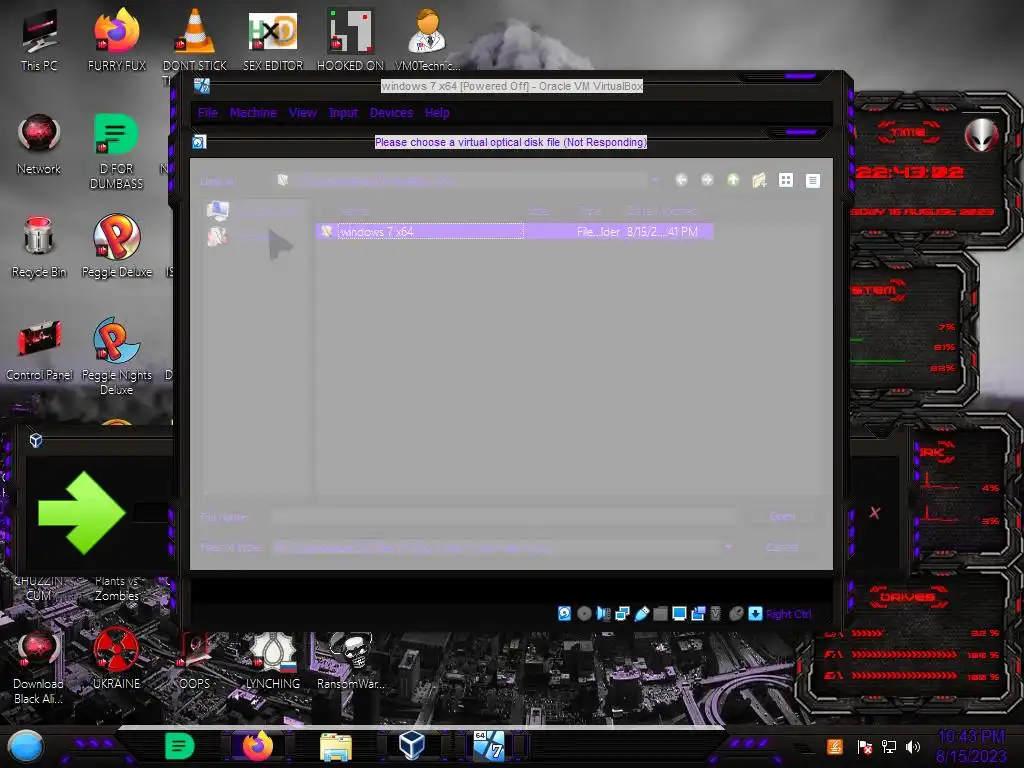Click the green arrow in VirtualBox Manager window
The width and height of the screenshot is (1024, 768).
pyautogui.click(x=81, y=513)
